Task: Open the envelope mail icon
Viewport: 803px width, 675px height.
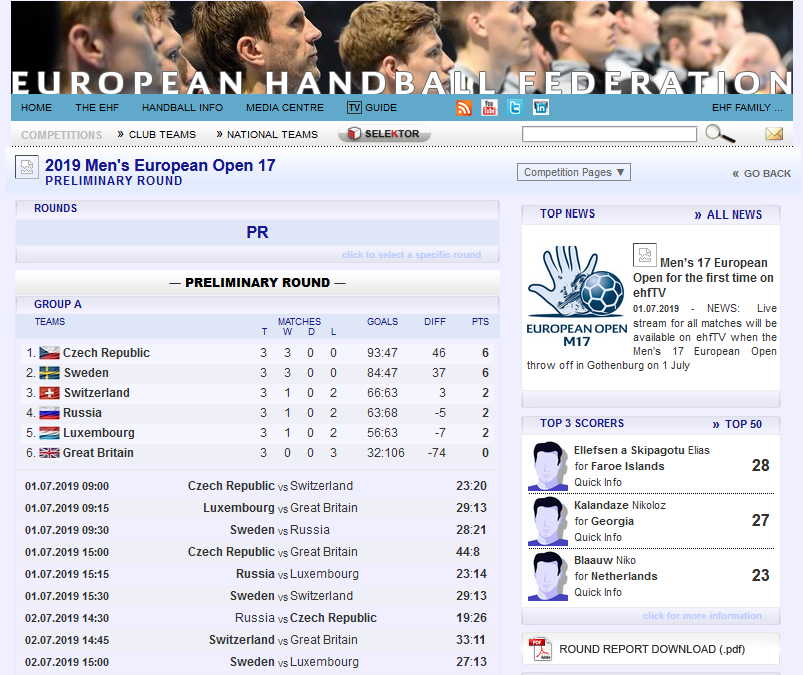Action: tap(774, 134)
